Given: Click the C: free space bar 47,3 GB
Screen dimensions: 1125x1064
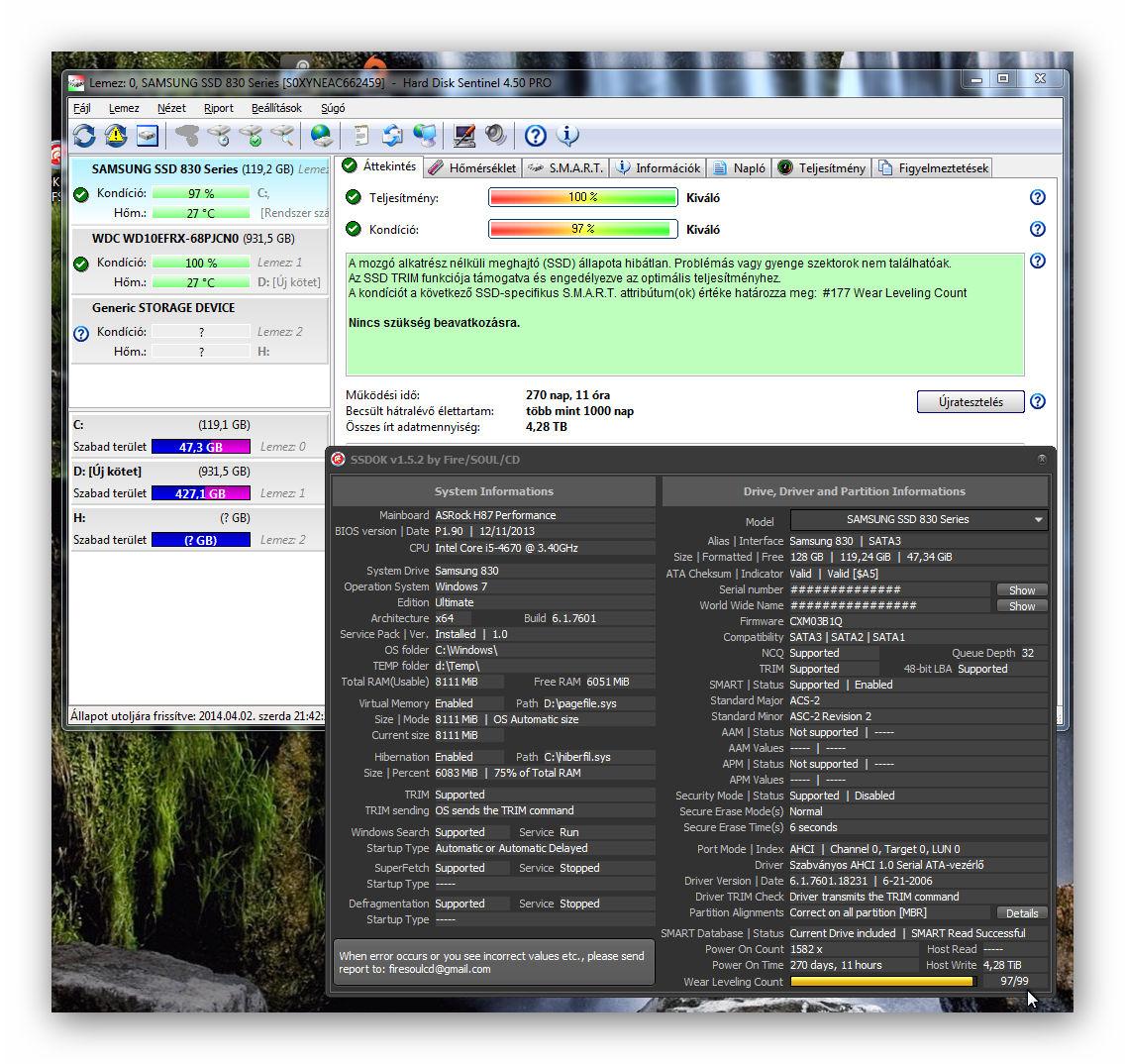Looking at the screenshot, I should click(201, 447).
